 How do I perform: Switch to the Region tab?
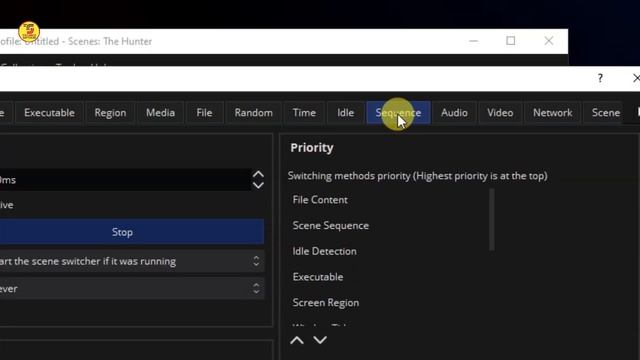(x=110, y=113)
